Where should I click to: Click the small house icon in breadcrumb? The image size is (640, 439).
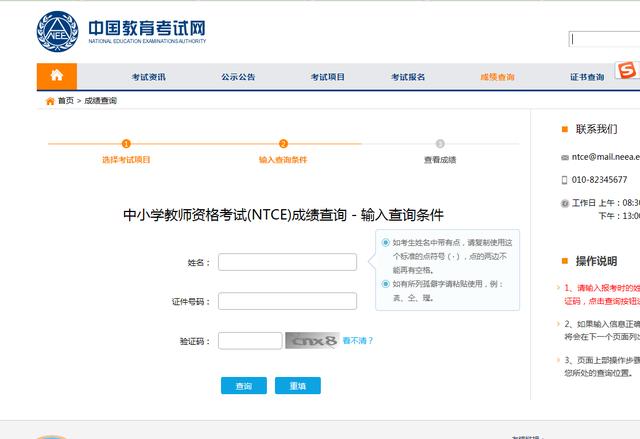click(x=50, y=101)
